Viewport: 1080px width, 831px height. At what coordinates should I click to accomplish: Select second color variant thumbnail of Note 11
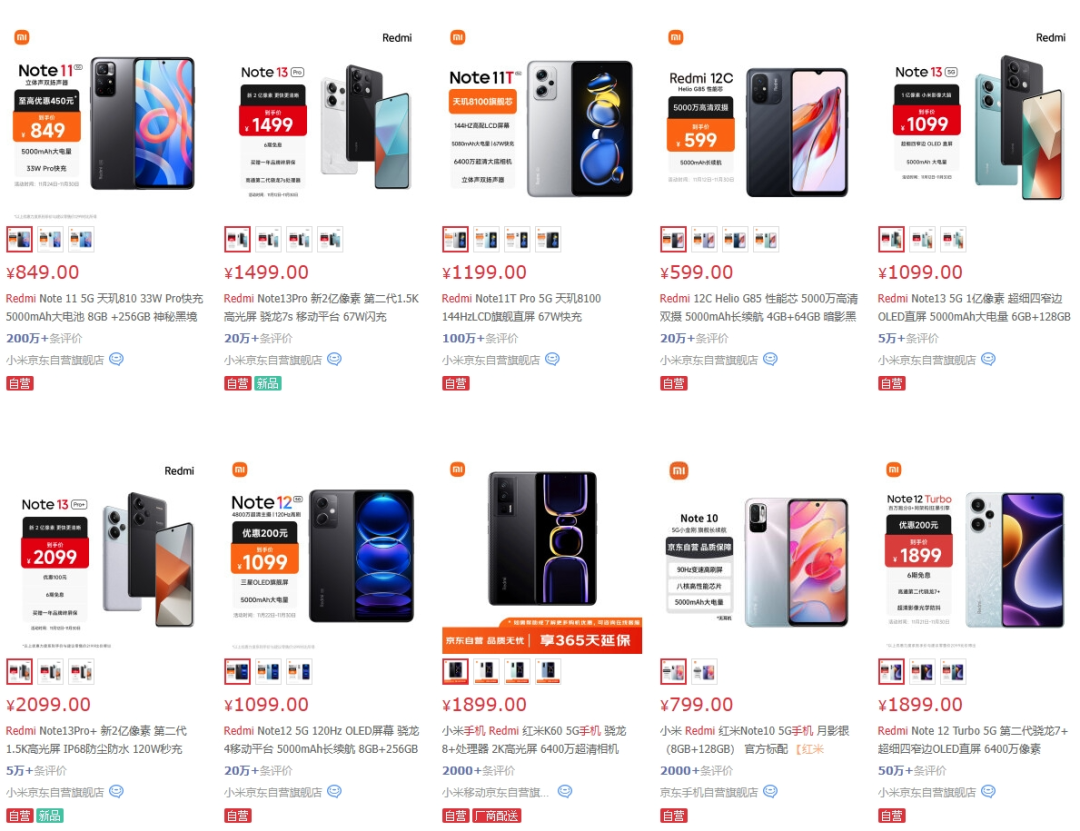click(x=50, y=239)
